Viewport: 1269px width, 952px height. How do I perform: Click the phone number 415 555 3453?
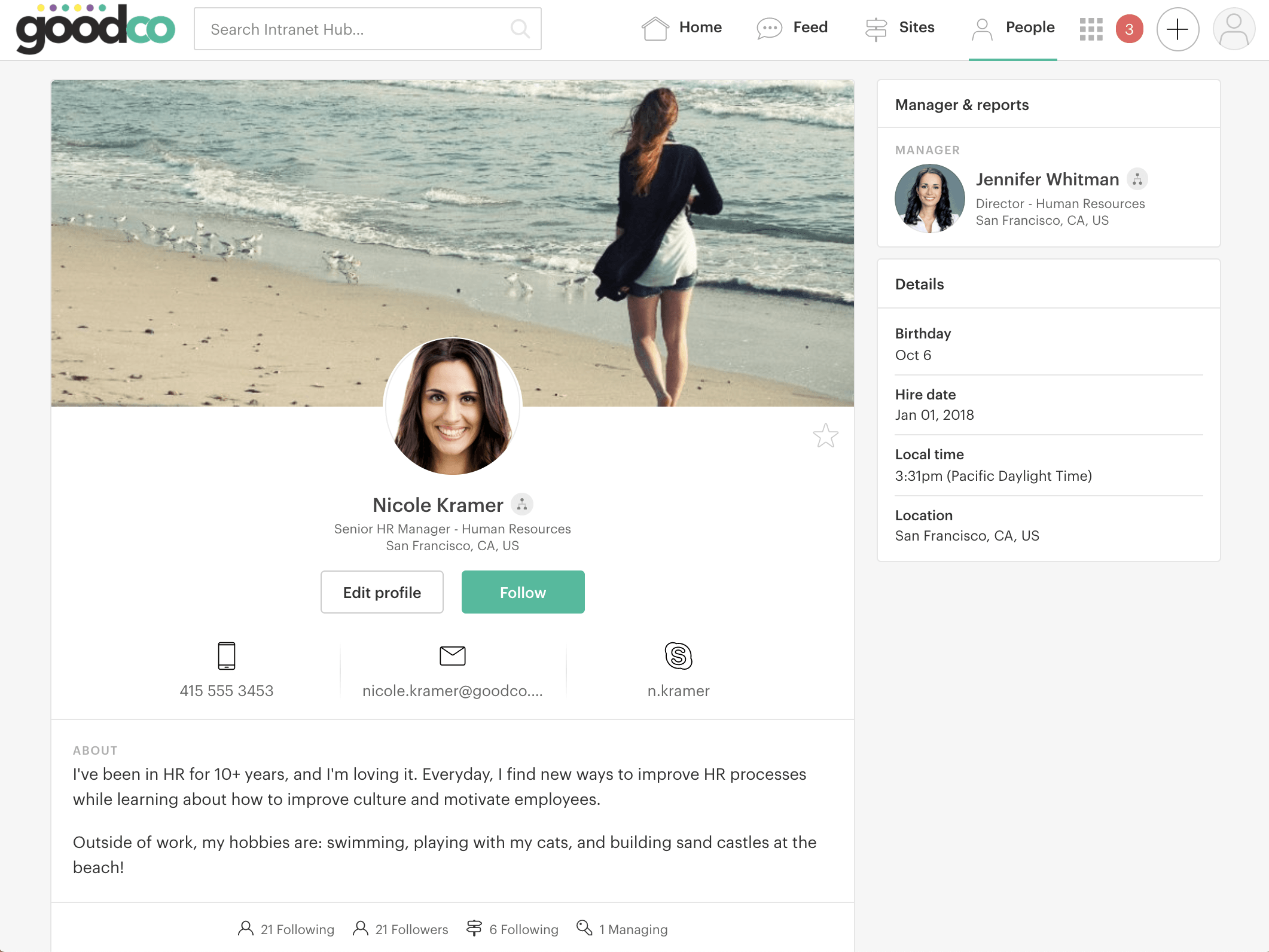pyautogui.click(x=226, y=690)
